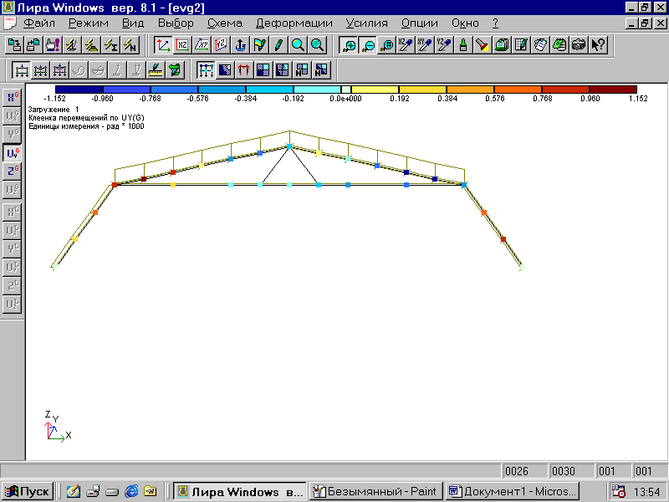Switch to YZ plane projection

[x=221, y=45]
